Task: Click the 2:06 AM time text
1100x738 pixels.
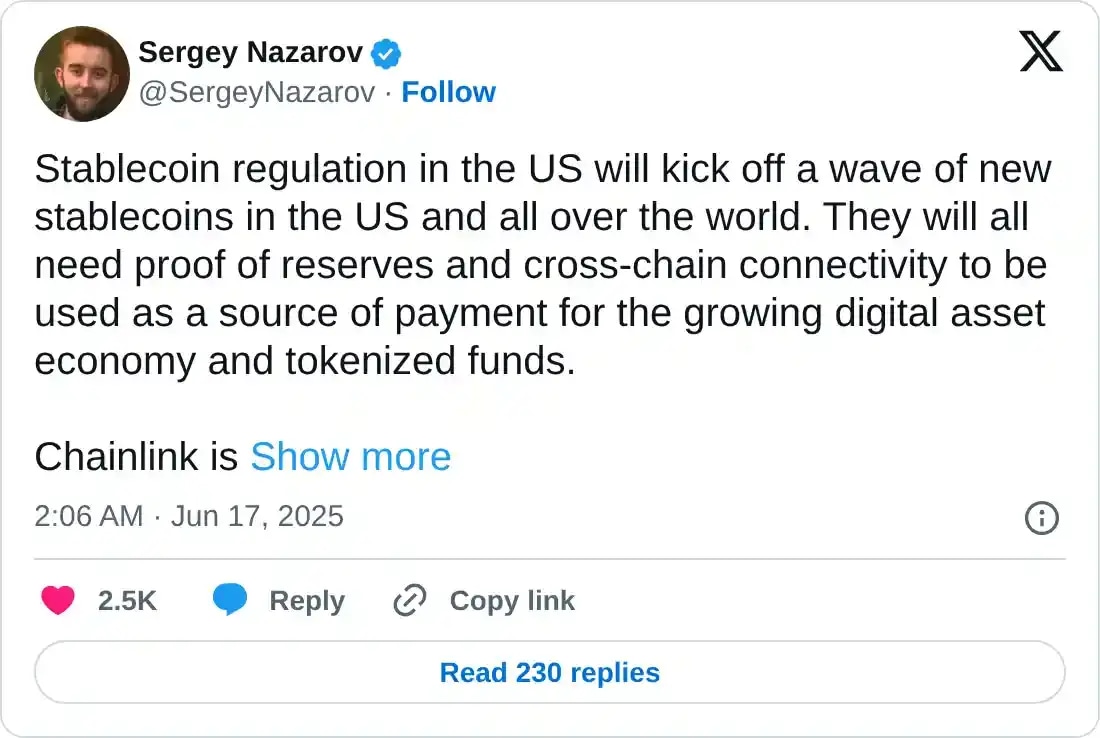Action: point(88,516)
